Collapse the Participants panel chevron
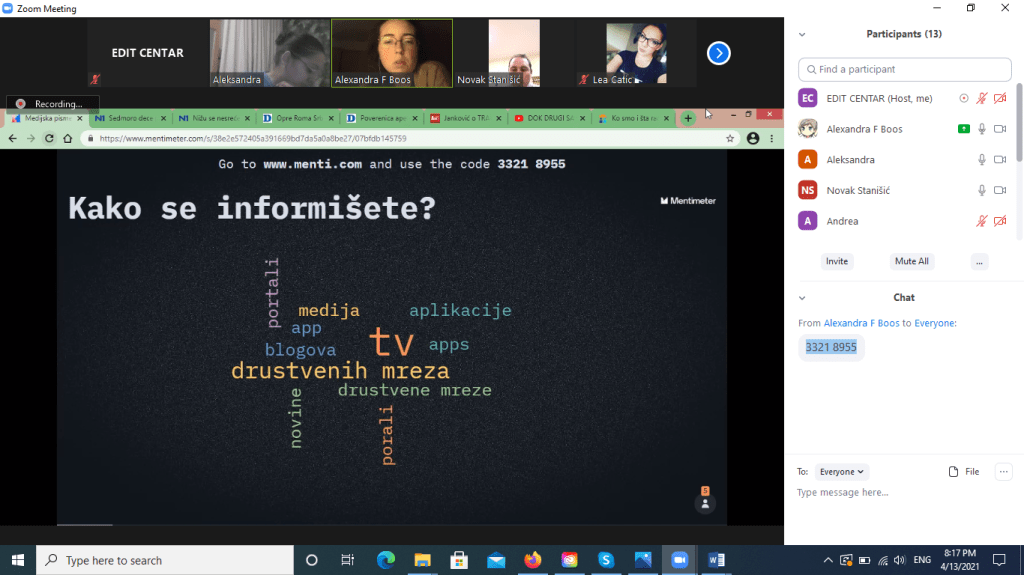The width and height of the screenshot is (1024, 575). pos(802,34)
